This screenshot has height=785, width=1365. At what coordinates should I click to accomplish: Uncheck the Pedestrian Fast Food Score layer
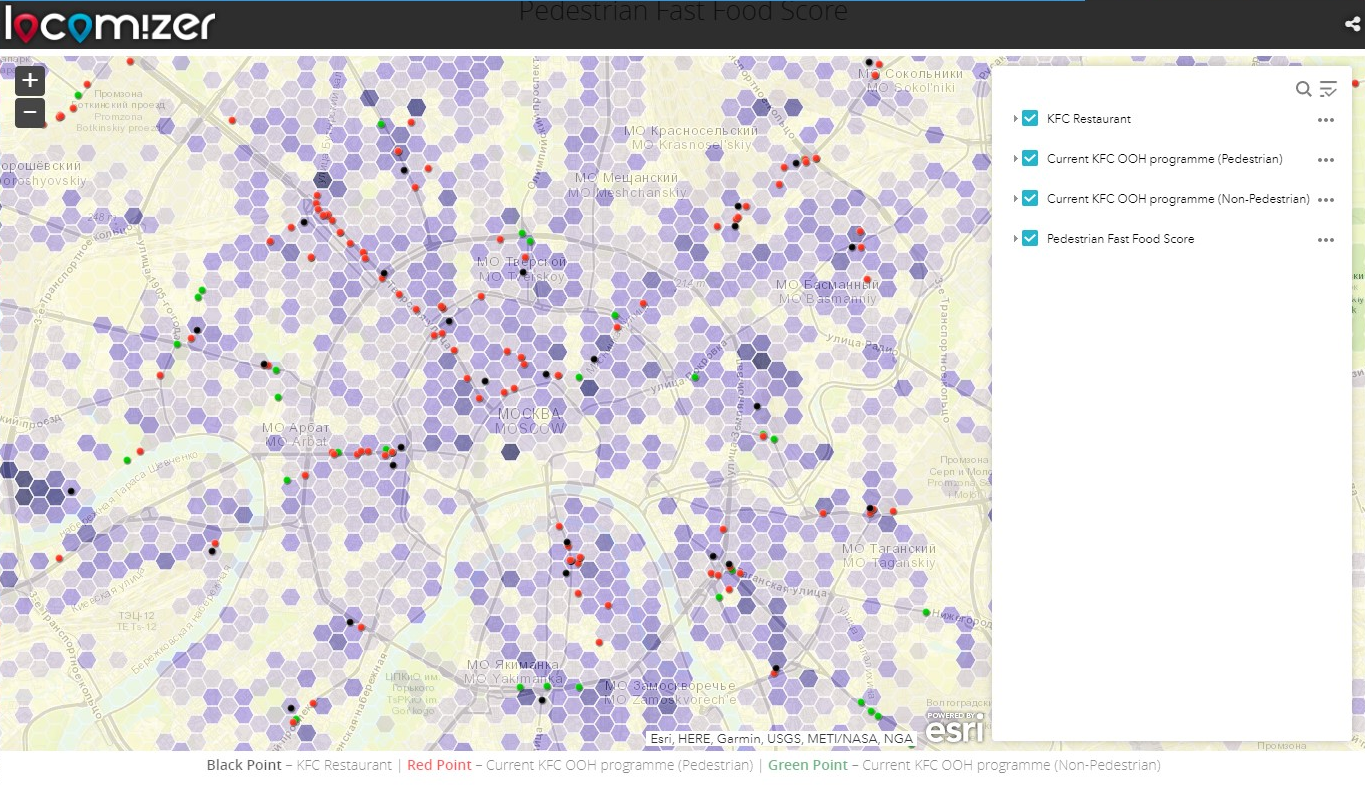click(x=1030, y=238)
